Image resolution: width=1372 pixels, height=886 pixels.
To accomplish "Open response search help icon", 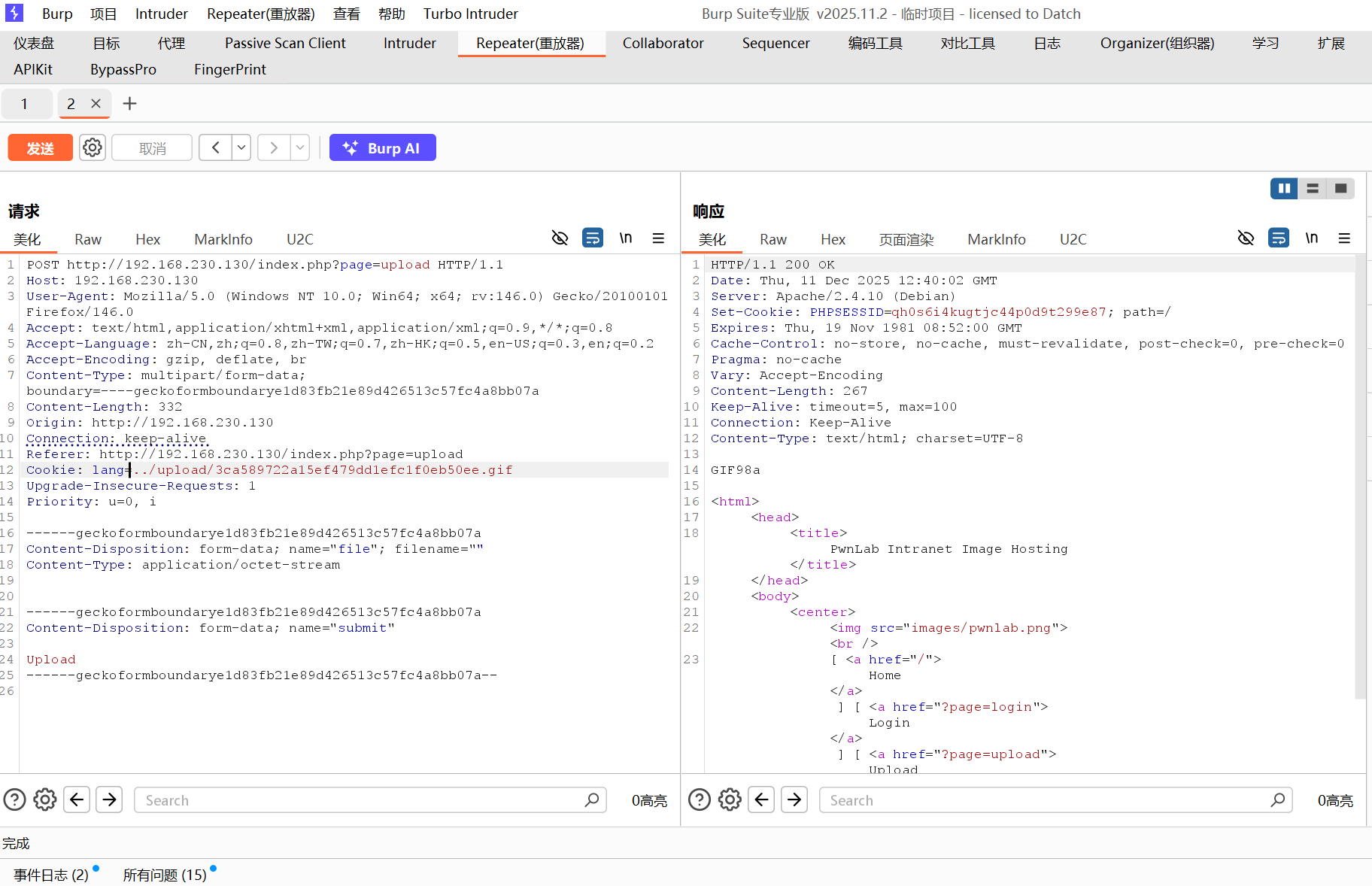I will pos(700,800).
